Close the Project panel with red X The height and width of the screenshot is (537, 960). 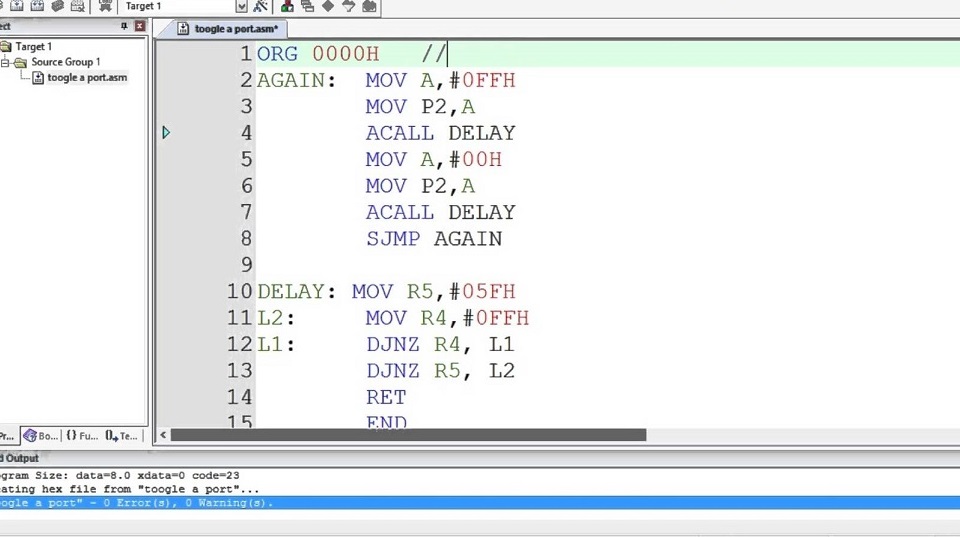tap(139, 26)
